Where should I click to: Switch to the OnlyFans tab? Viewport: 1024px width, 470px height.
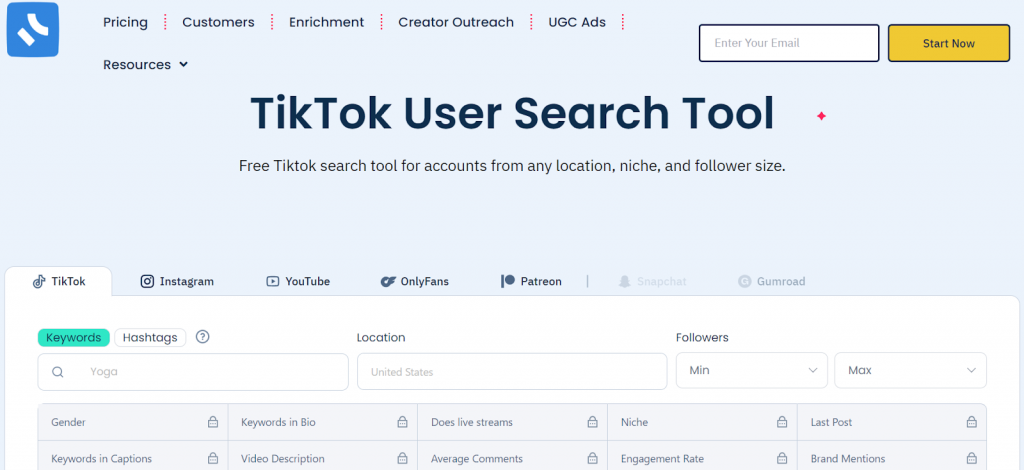point(415,281)
